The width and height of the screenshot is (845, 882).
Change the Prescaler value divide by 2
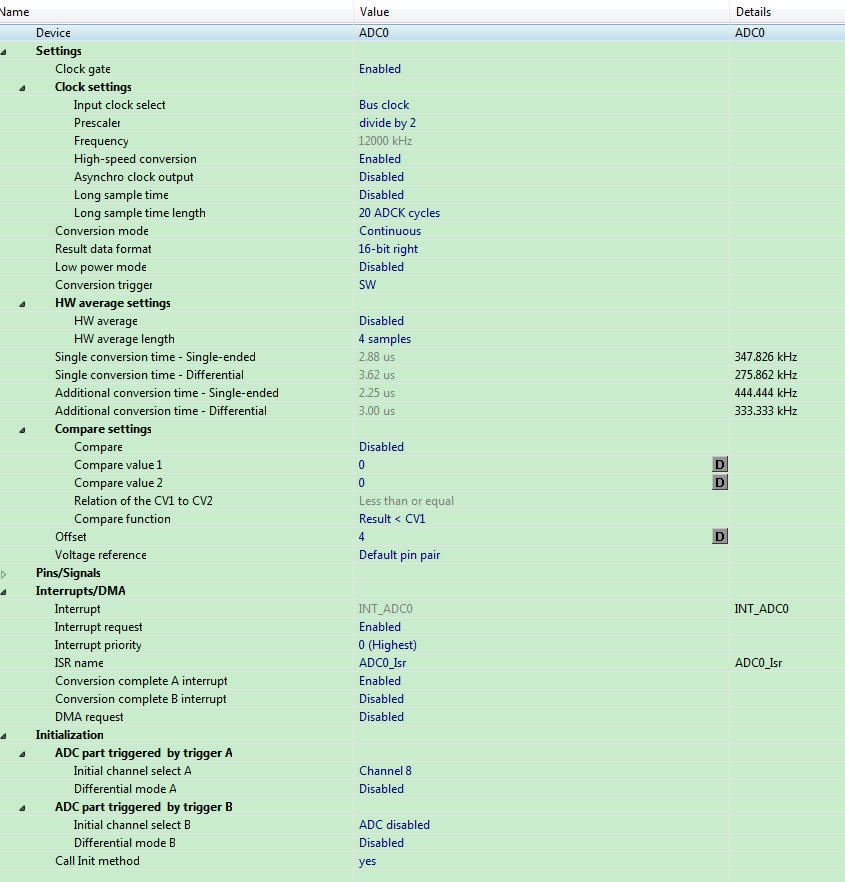tap(387, 123)
